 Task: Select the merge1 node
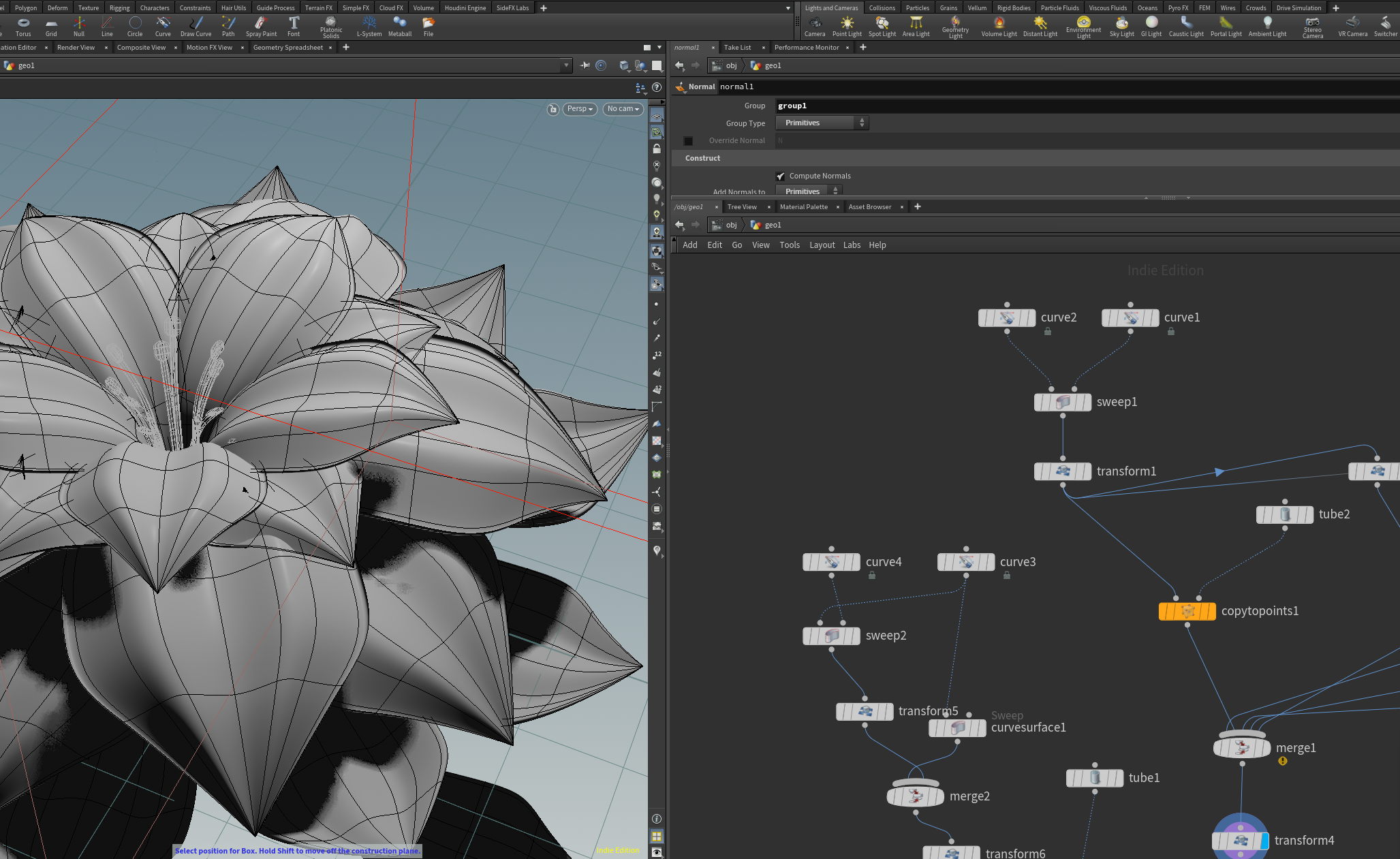pos(1242,747)
